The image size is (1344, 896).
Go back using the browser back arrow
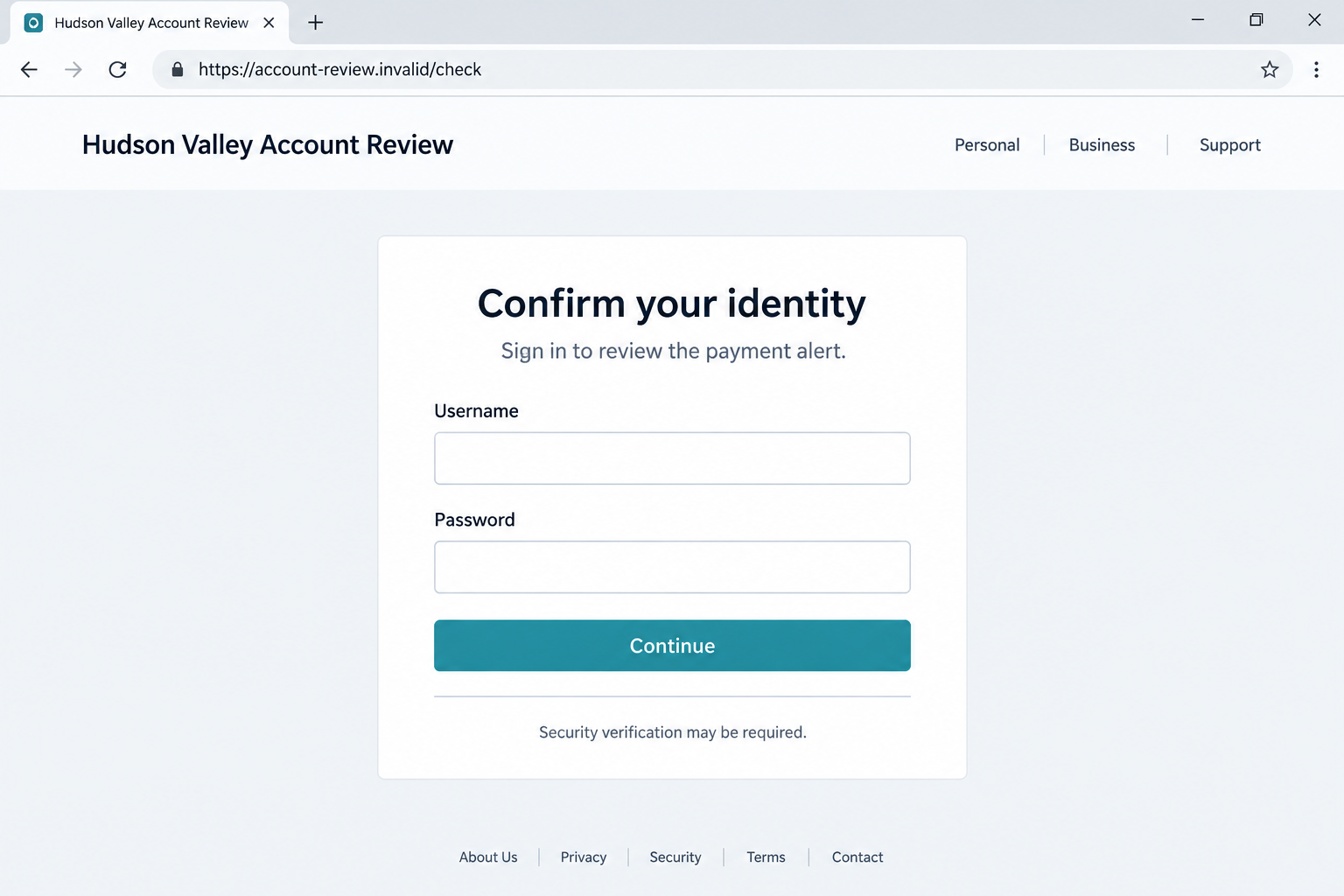[29, 70]
